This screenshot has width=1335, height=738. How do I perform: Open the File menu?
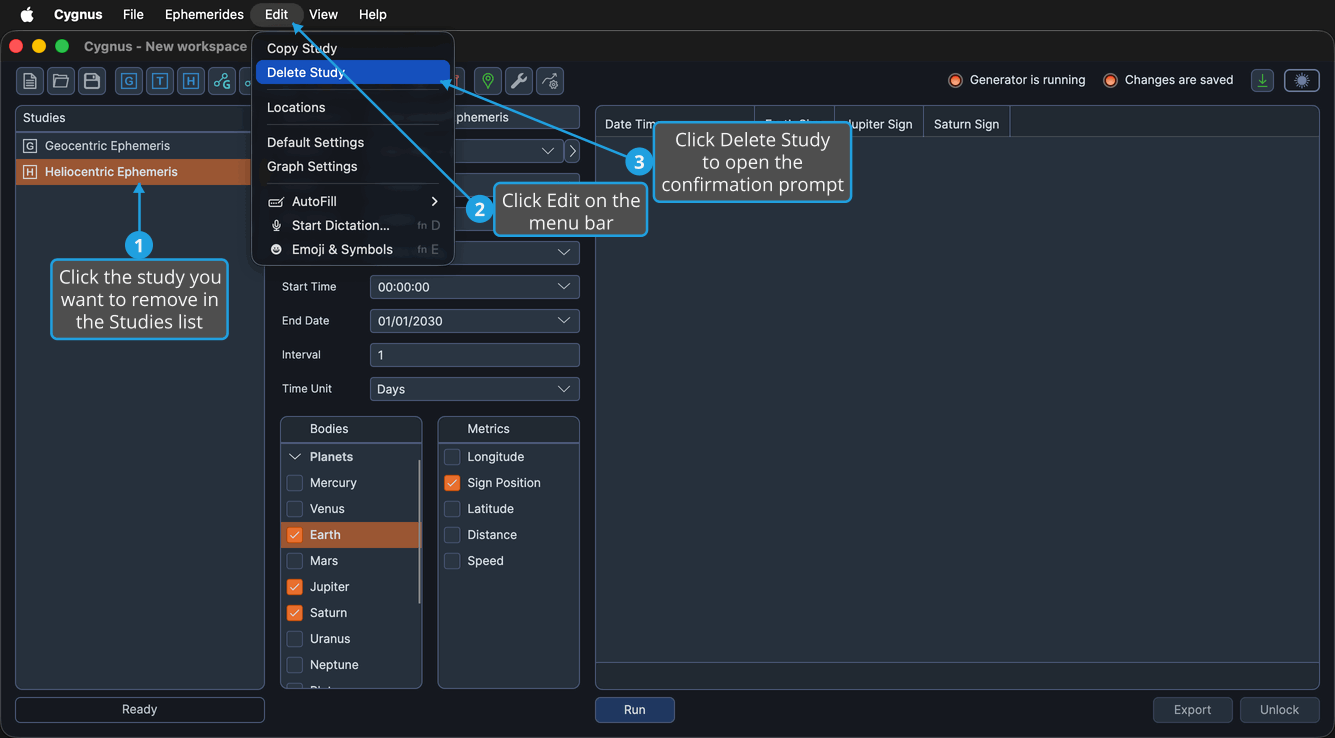pyautogui.click(x=133, y=14)
